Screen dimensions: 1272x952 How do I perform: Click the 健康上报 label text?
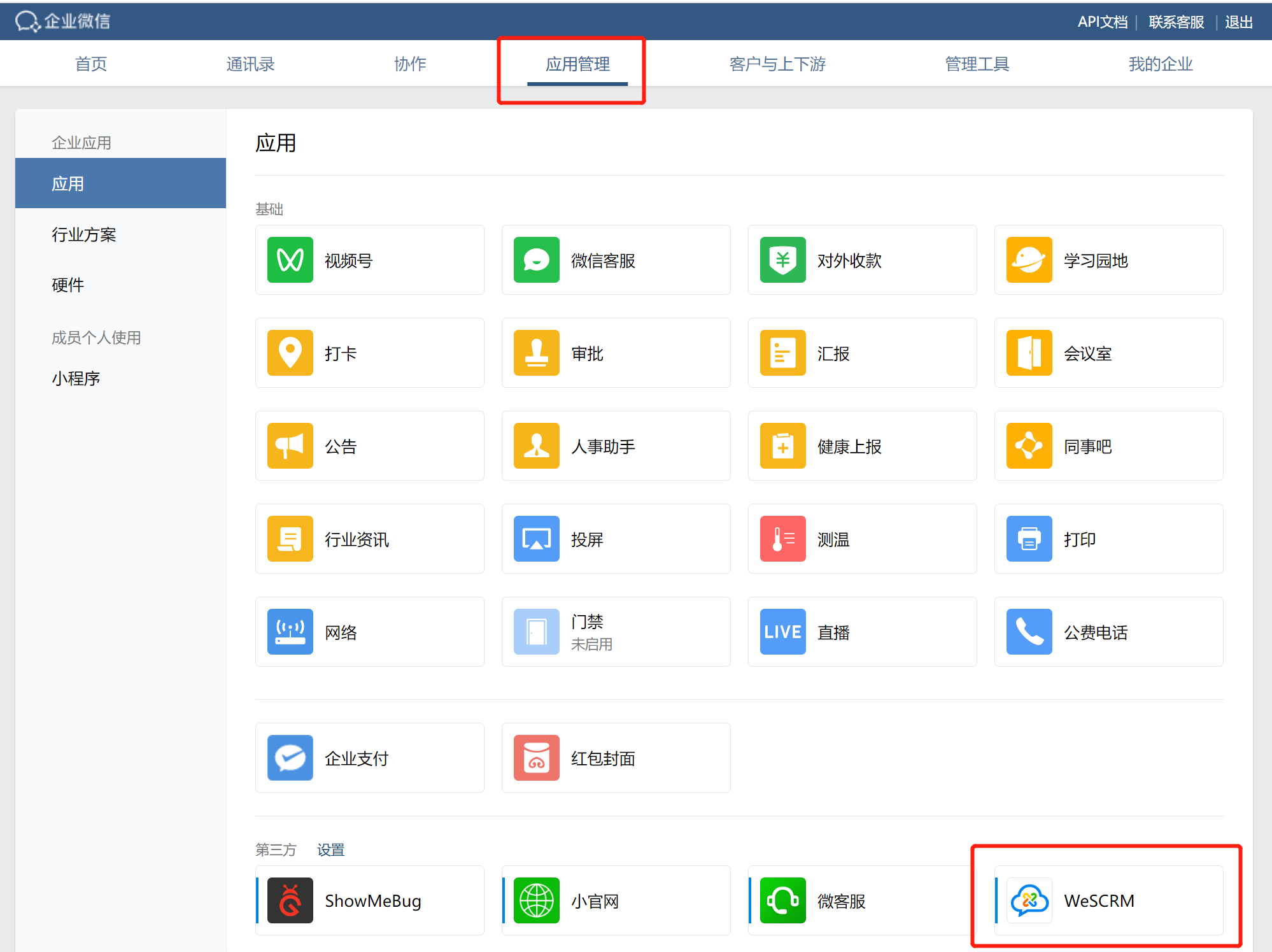point(849,446)
